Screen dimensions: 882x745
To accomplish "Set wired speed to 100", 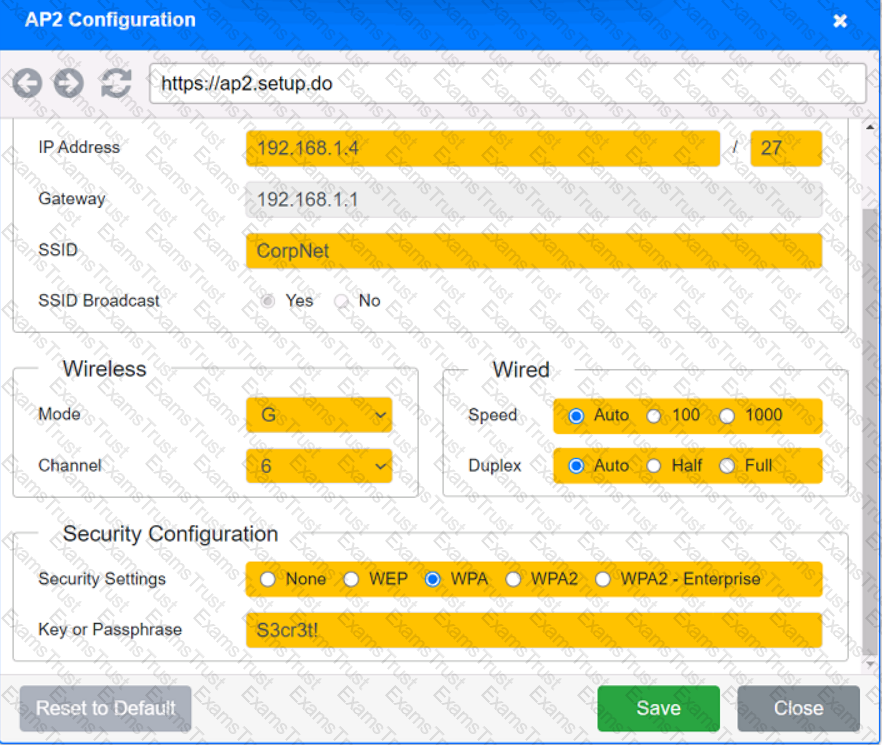I will pos(654,416).
